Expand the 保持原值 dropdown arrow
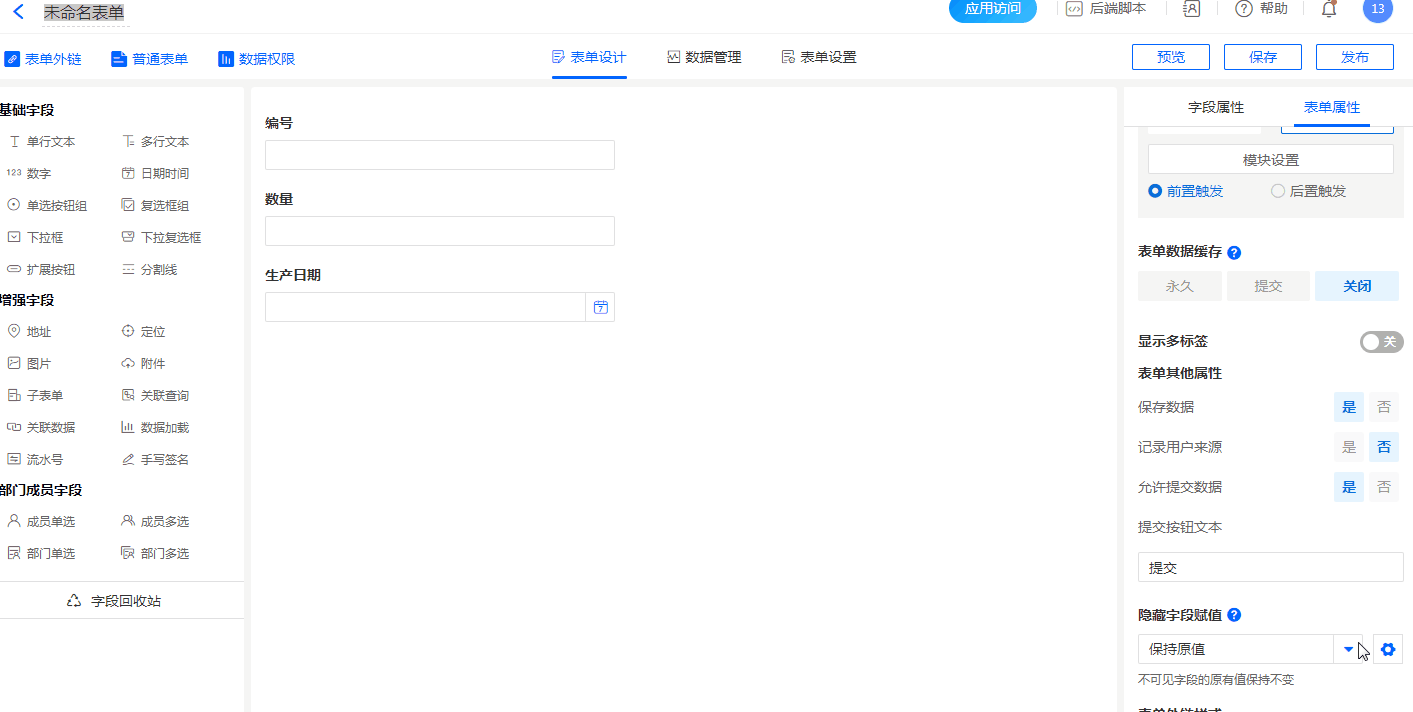 pos(1348,649)
